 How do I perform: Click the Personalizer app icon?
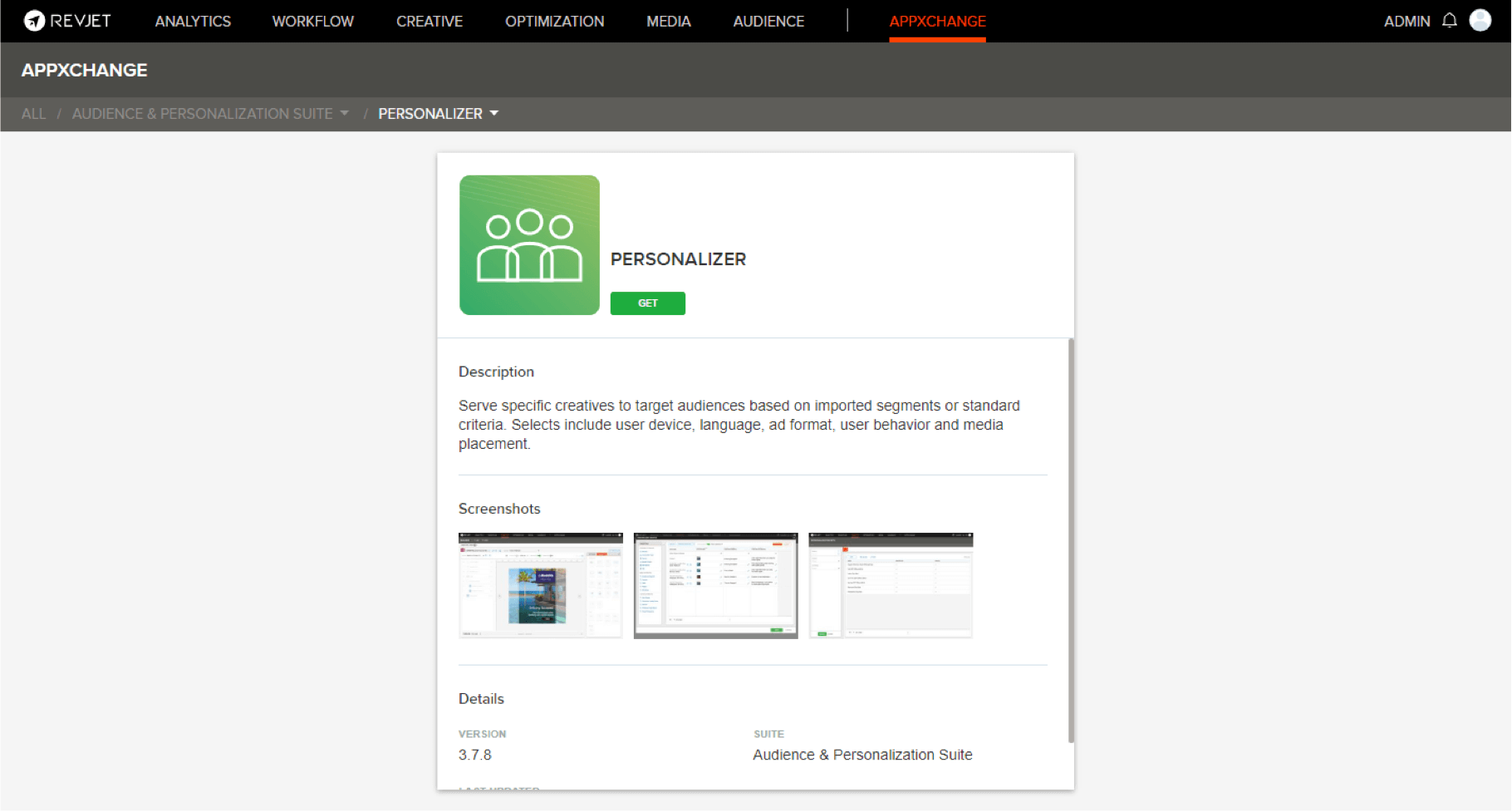point(529,245)
